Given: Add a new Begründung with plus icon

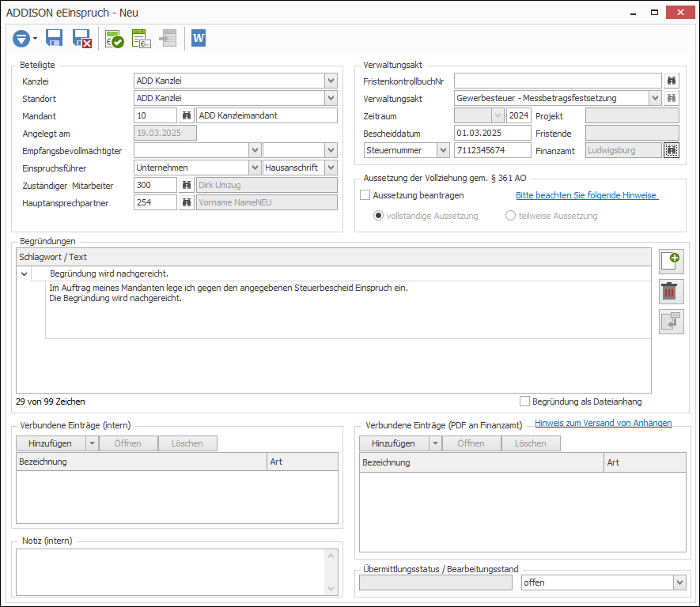Looking at the screenshot, I should click(671, 262).
